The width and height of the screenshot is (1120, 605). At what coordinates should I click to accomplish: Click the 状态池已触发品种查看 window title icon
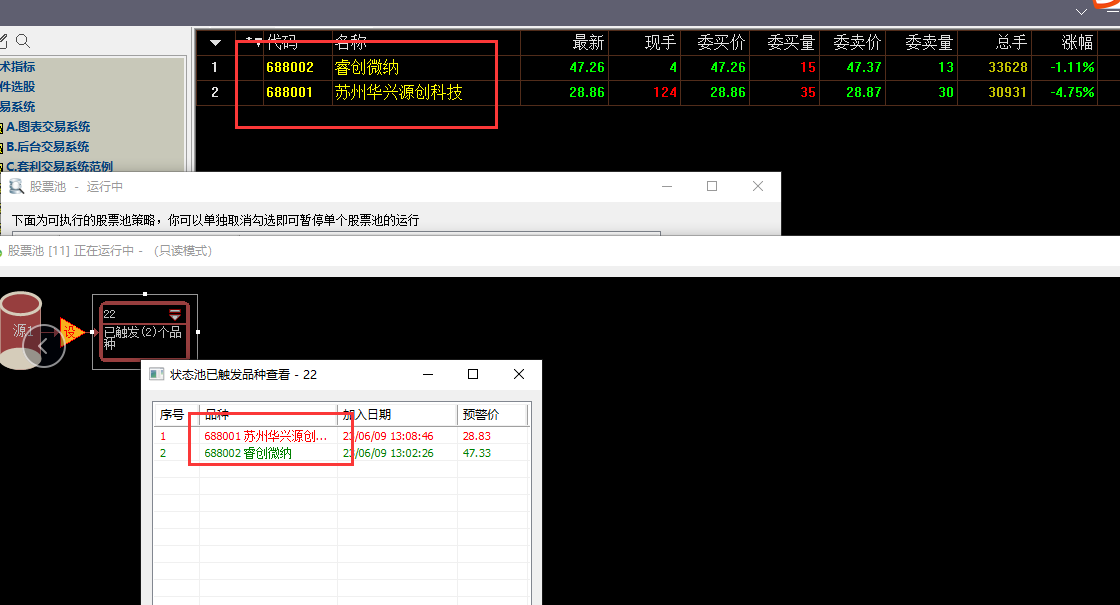[x=156, y=374]
